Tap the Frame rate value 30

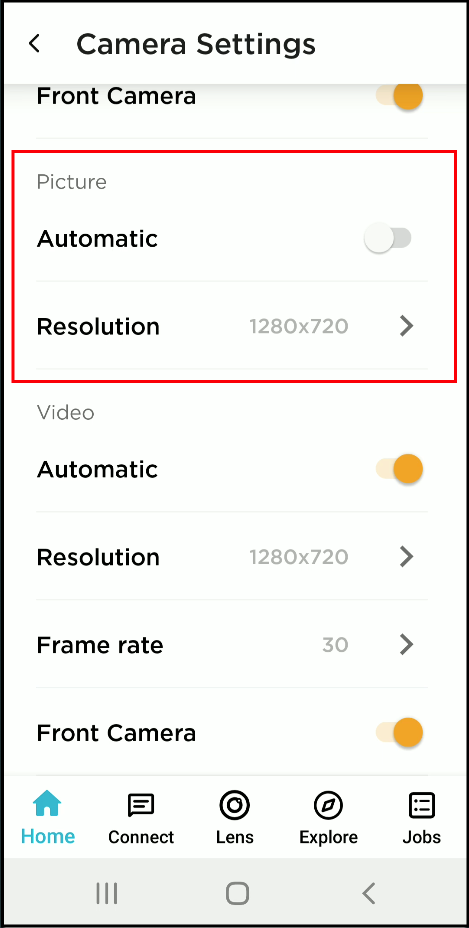coord(335,645)
